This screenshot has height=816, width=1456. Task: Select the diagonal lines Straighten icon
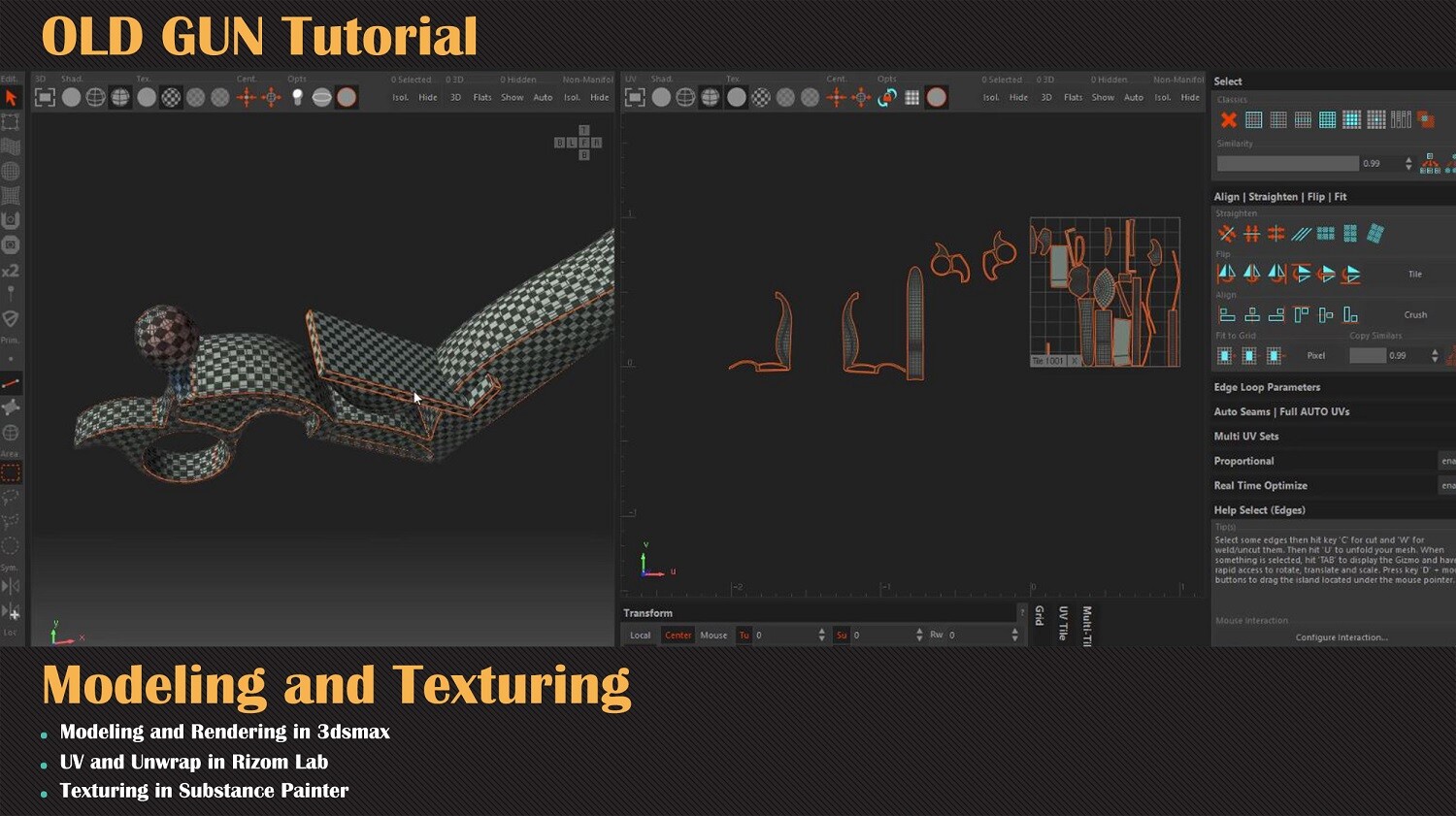tap(1301, 233)
